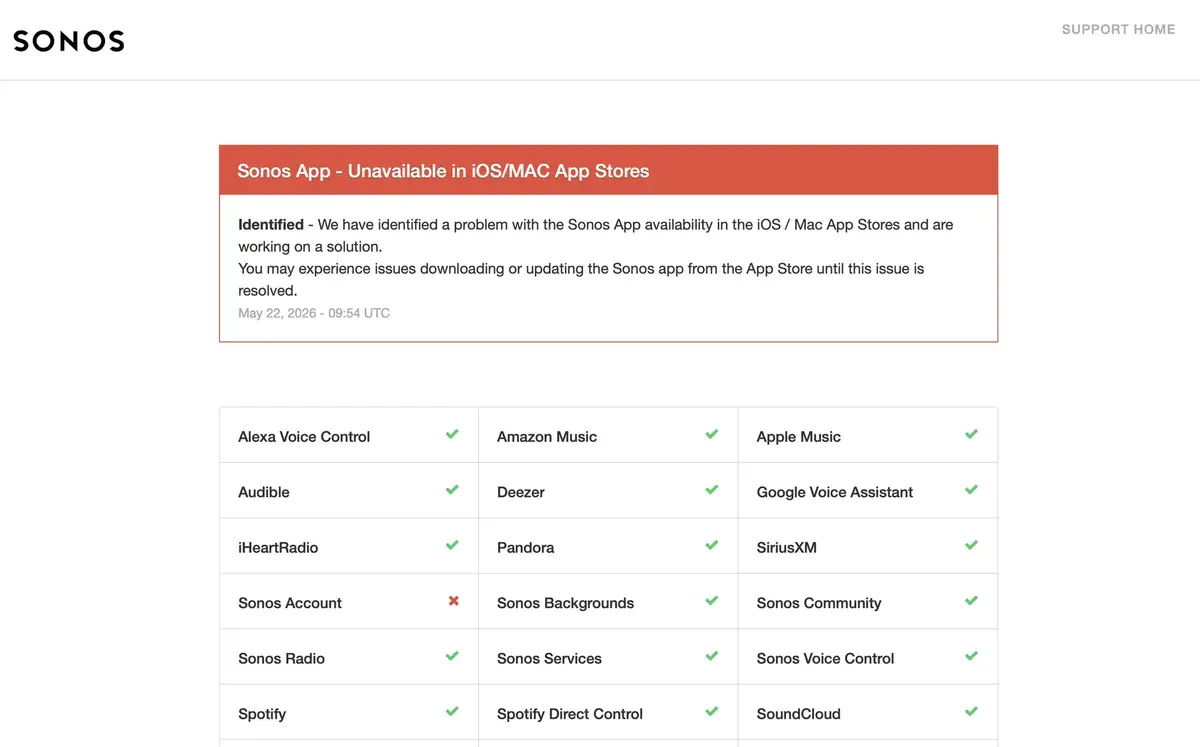Click the green check for Sonos Services
1200x747 pixels.
tap(711, 656)
